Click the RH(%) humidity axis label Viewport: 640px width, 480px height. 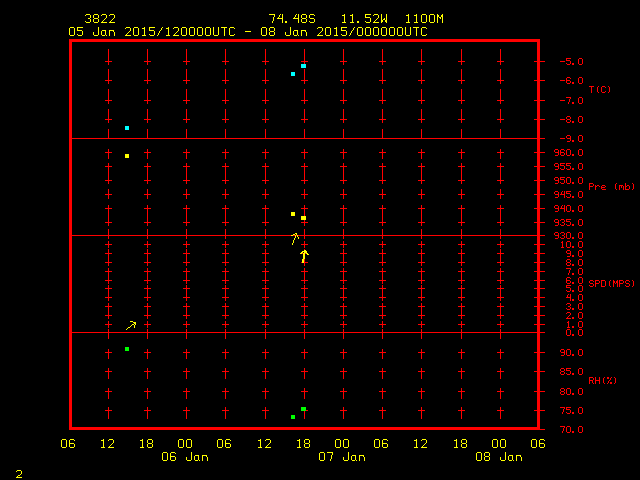point(601,380)
